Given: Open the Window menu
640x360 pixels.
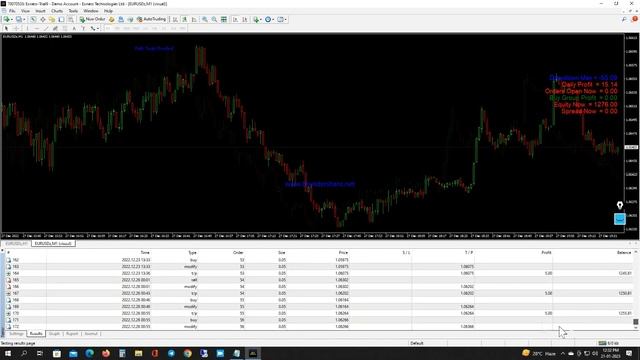Looking at the screenshot, I should point(91,11).
